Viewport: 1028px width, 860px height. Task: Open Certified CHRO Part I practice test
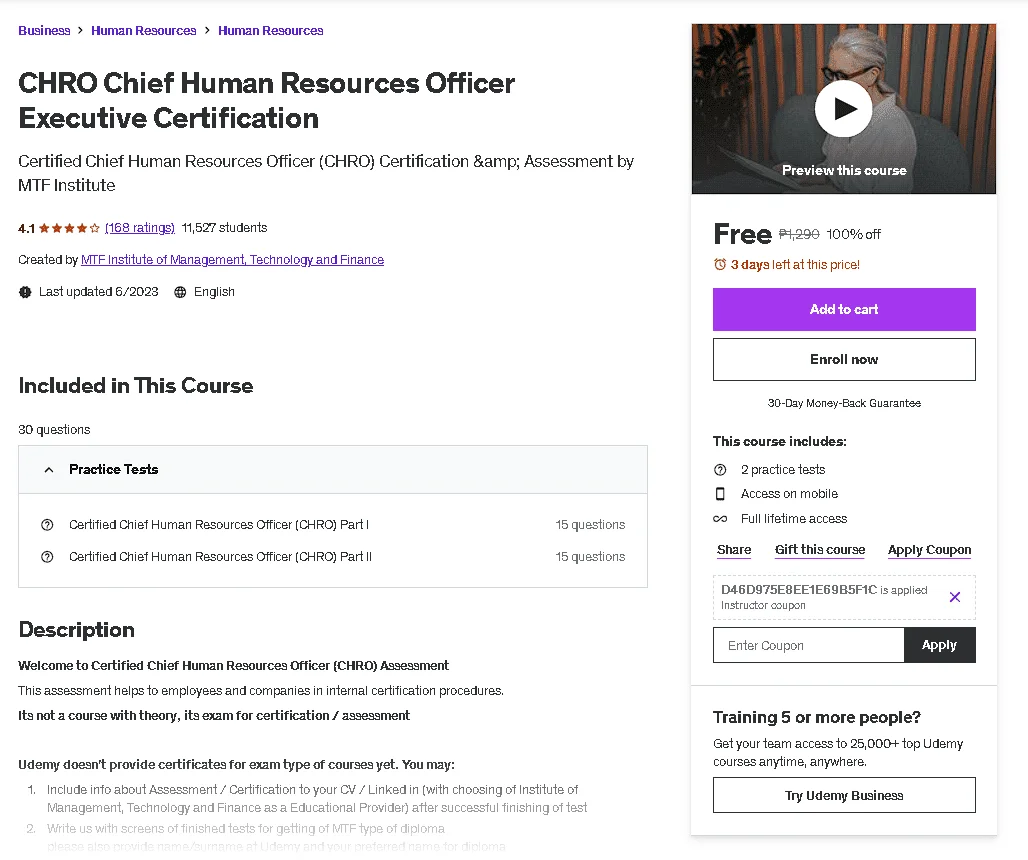219,524
